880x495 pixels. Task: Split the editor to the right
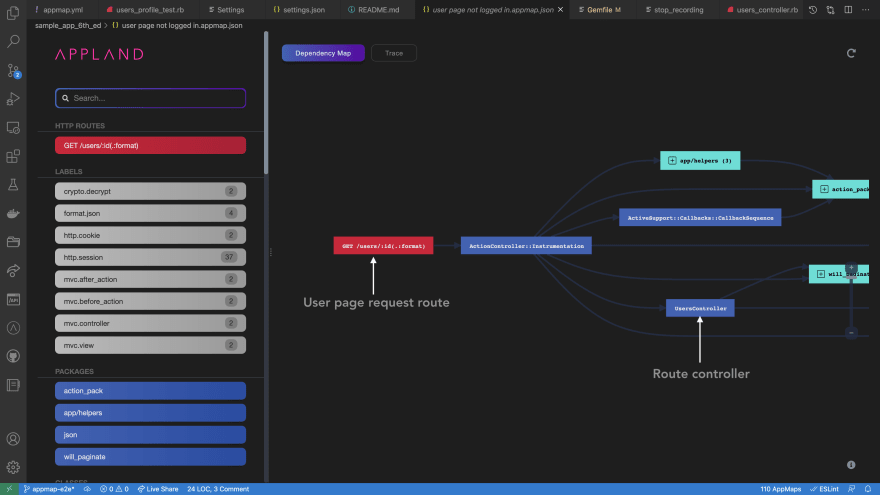848,10
